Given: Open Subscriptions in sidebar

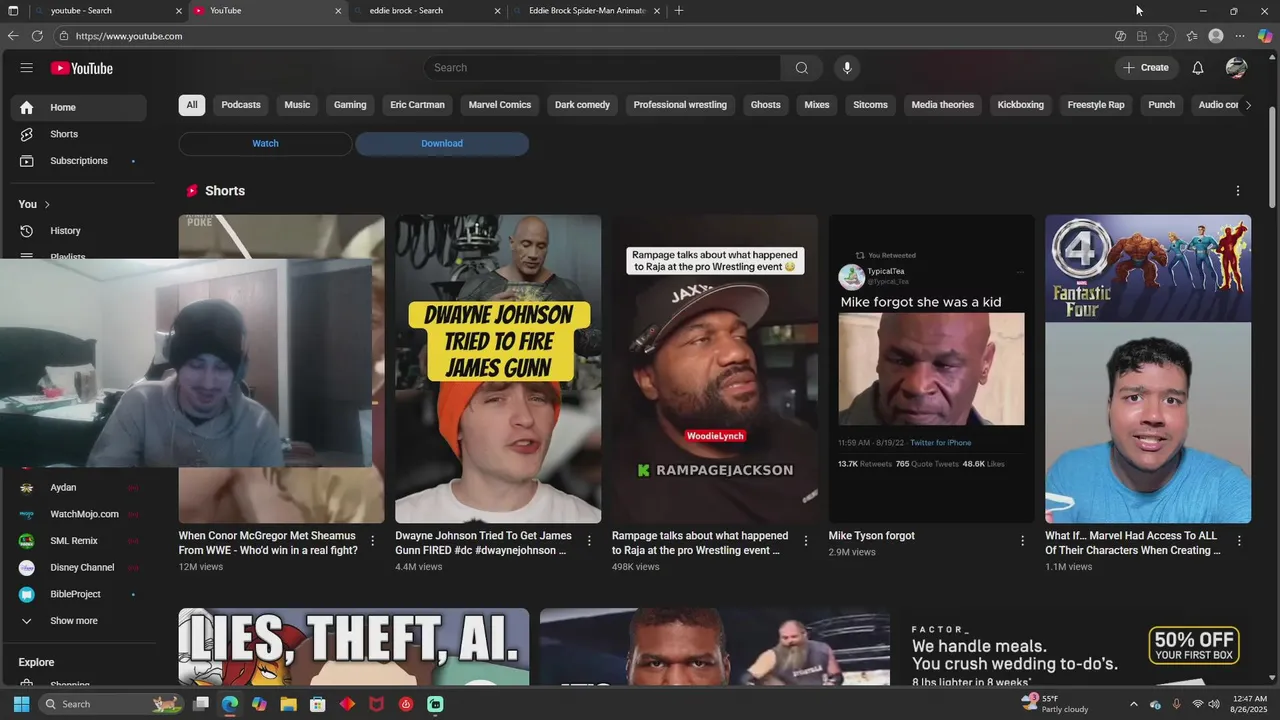Looking at the screenshot, I should point(78,161).
